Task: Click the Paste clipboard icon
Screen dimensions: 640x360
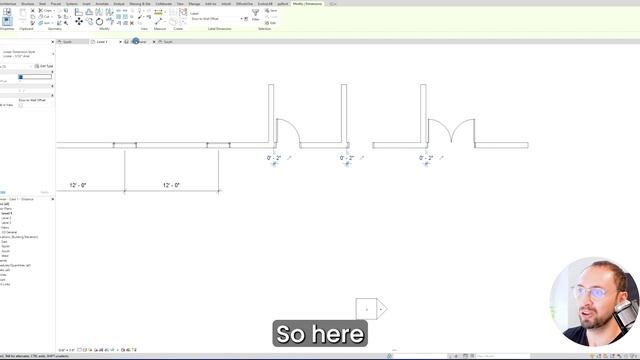Action: tap(23, 14)
